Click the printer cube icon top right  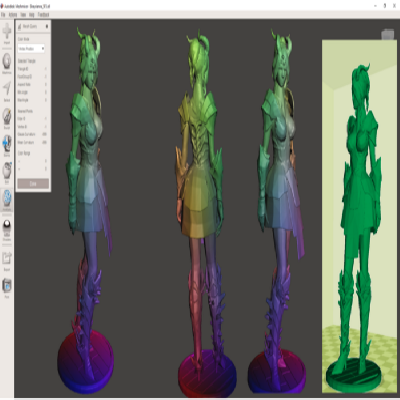pyautogui.click(x=387, y=34)
